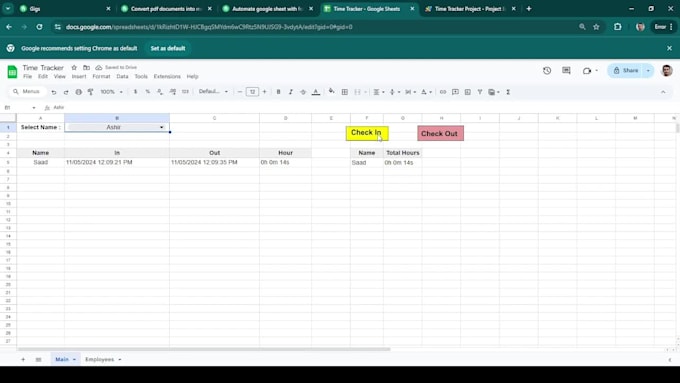This screenshot has height=383, width=680.
Task: Click the Insert link icon
Action: 443,92
